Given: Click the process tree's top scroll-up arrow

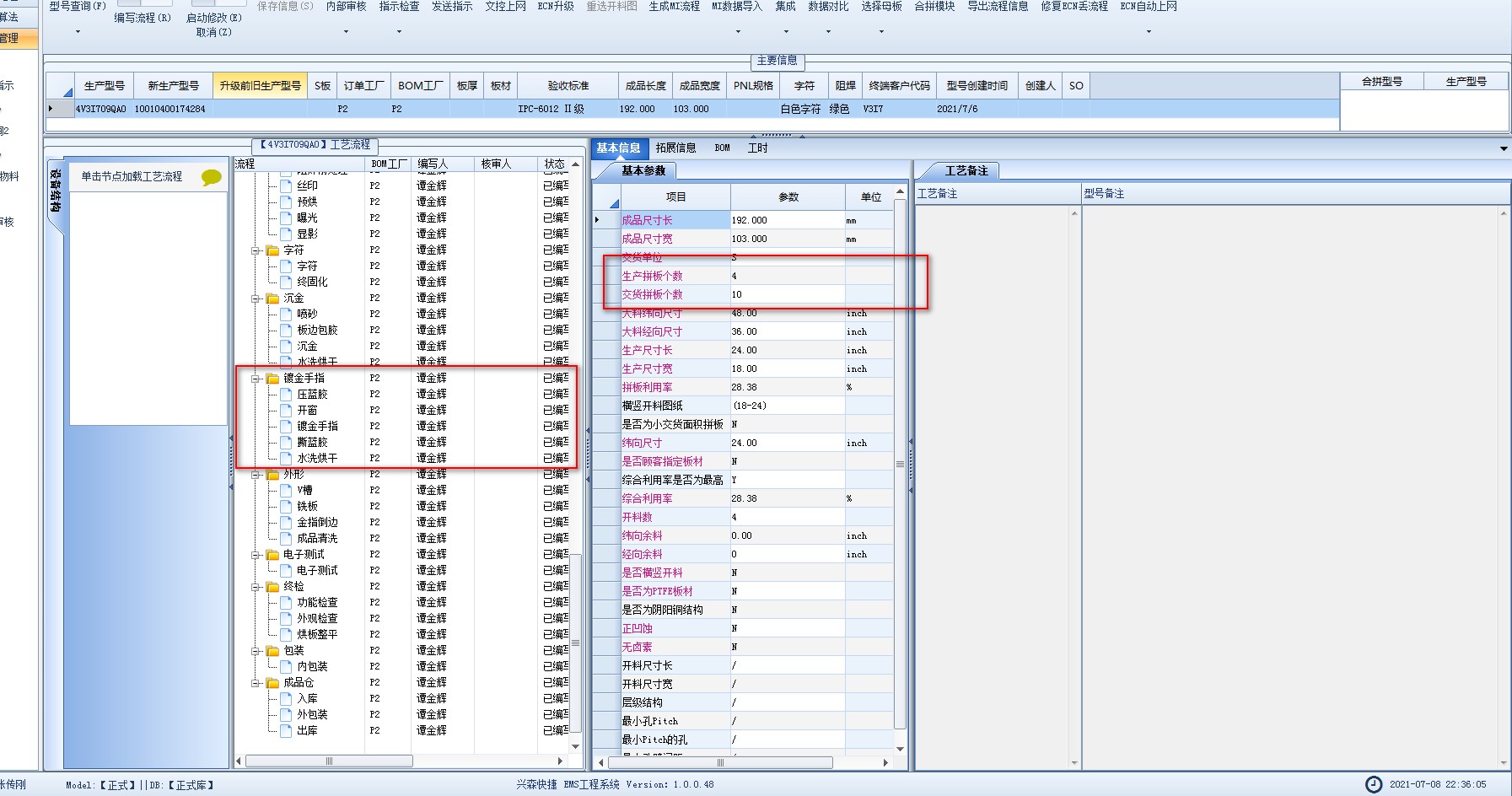Looking at the screenshot, I should 576,164.
